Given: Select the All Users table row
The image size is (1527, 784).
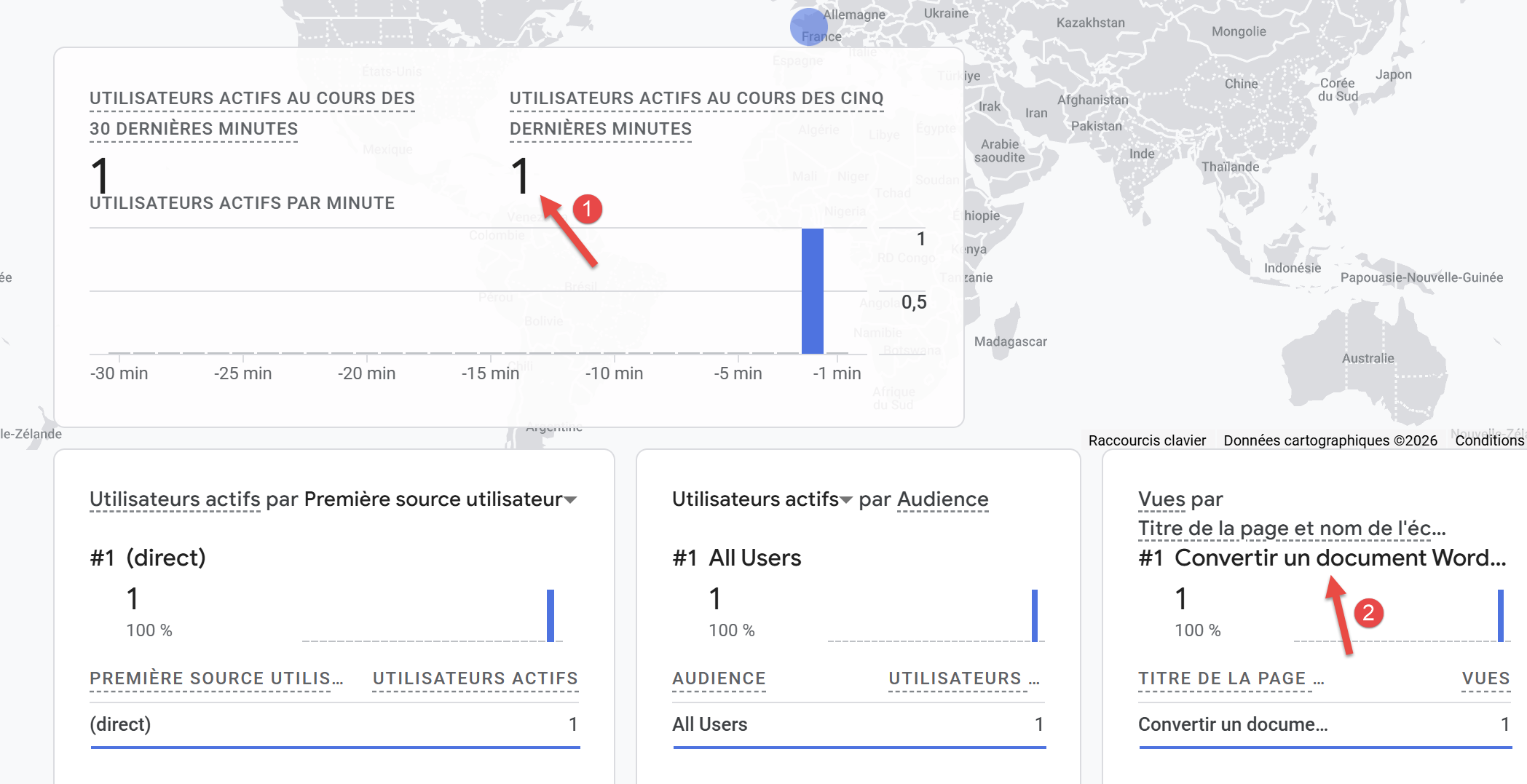Looking at the screenshot, I should coord(859,724).
